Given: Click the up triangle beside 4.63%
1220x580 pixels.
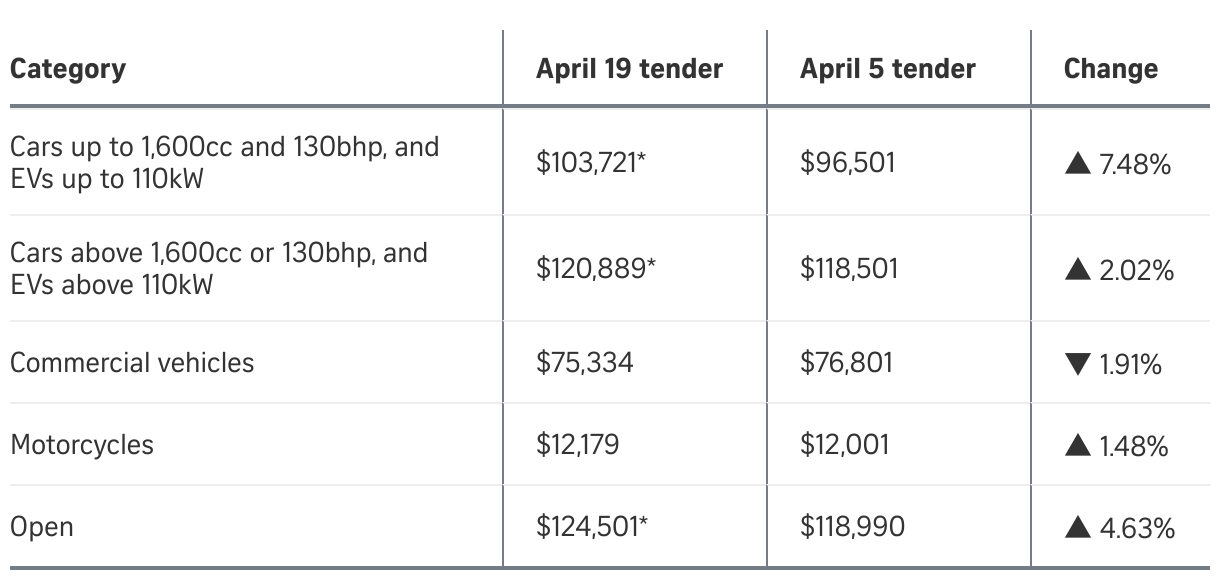Looking at the screenshot, I should [1078, 528].
